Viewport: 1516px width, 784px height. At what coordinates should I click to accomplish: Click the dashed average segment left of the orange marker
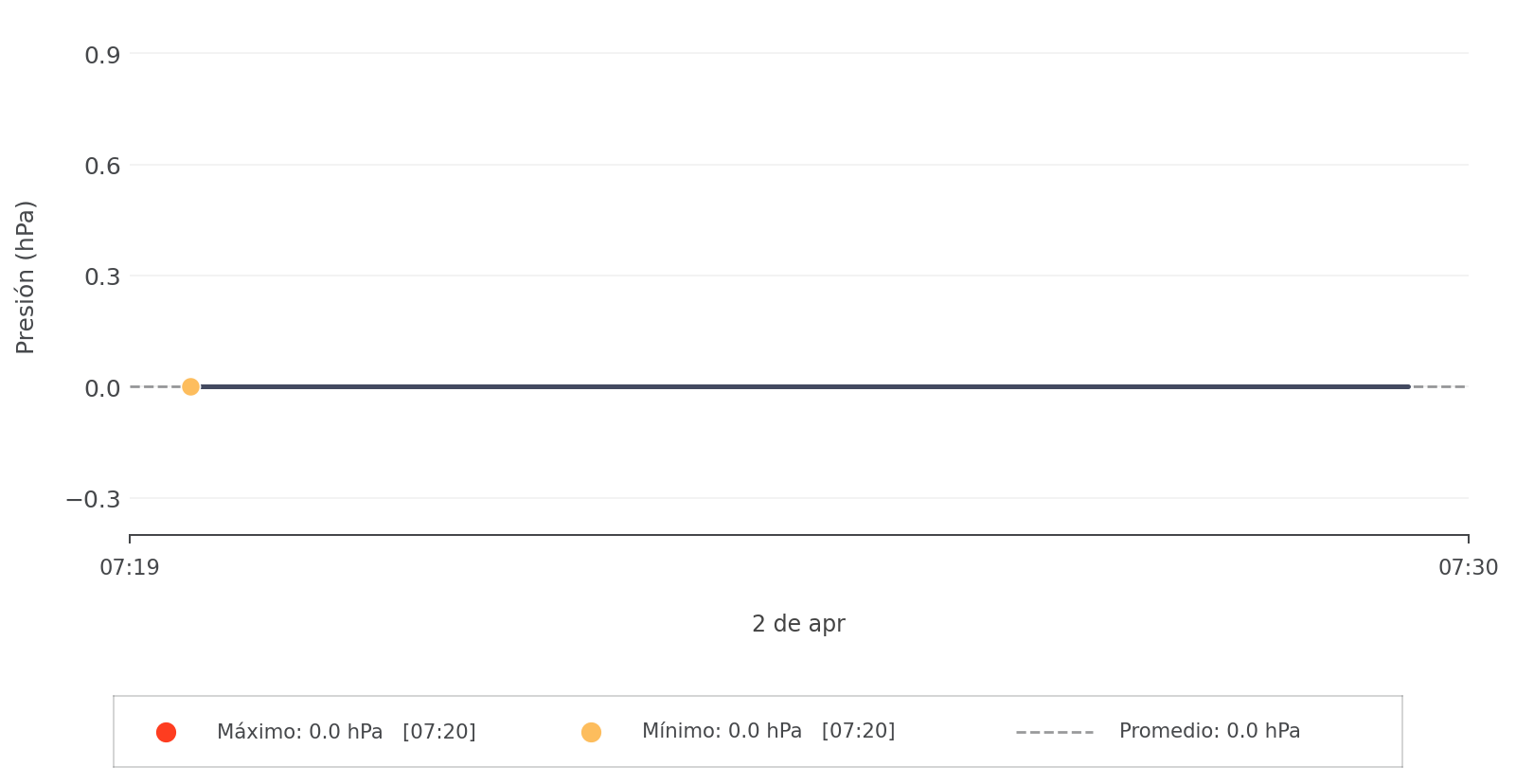(153, 386)
